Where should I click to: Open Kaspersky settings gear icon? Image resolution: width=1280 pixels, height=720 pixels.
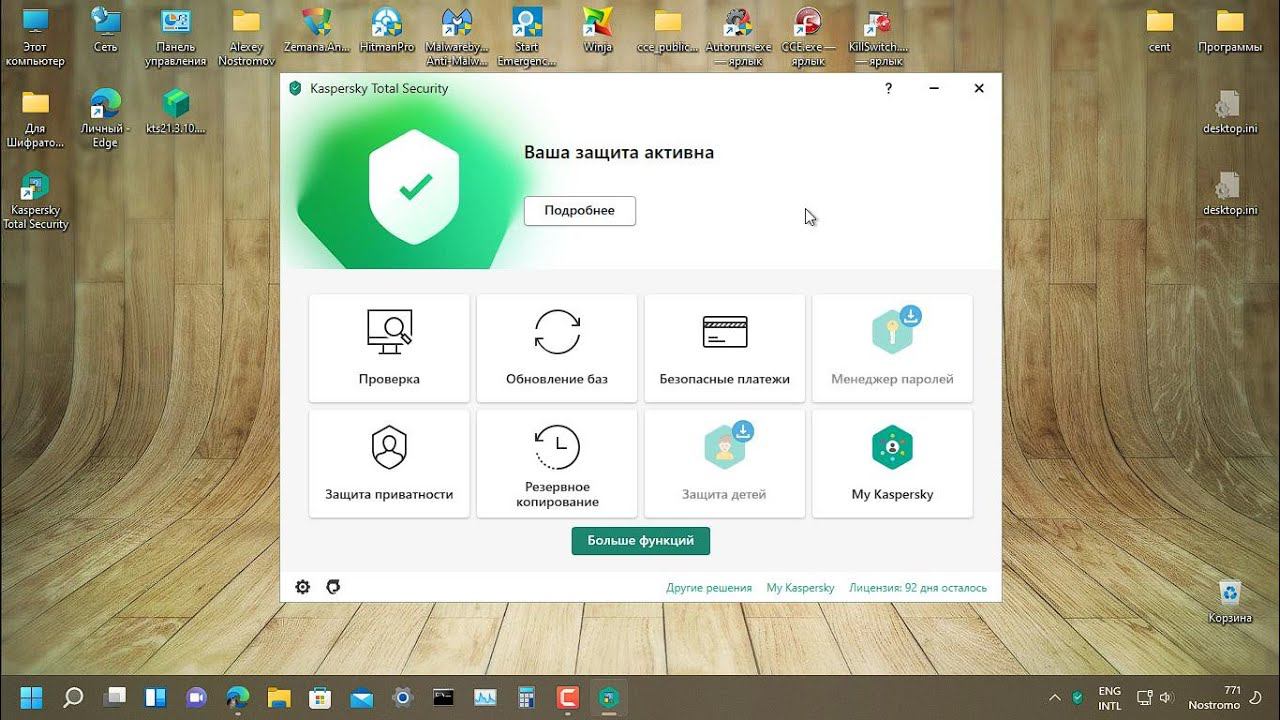[x=303, y=587]
